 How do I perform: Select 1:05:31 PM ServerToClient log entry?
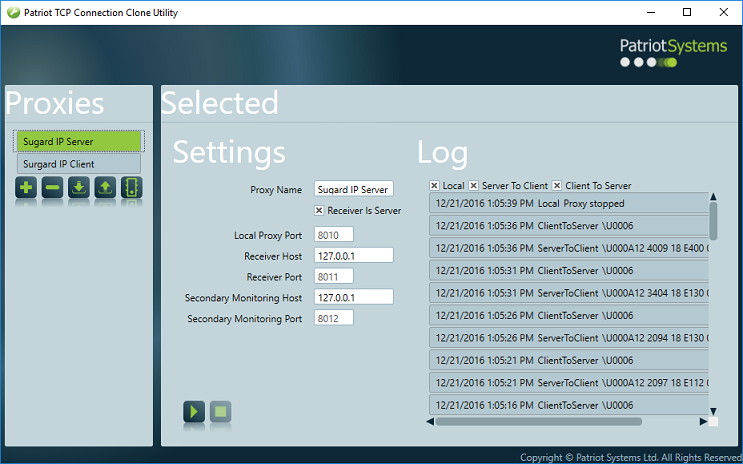(x=569, y=293)
